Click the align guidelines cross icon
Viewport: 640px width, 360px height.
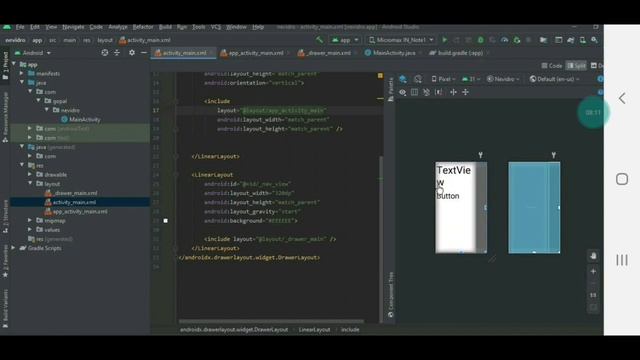tap(465, 92)
